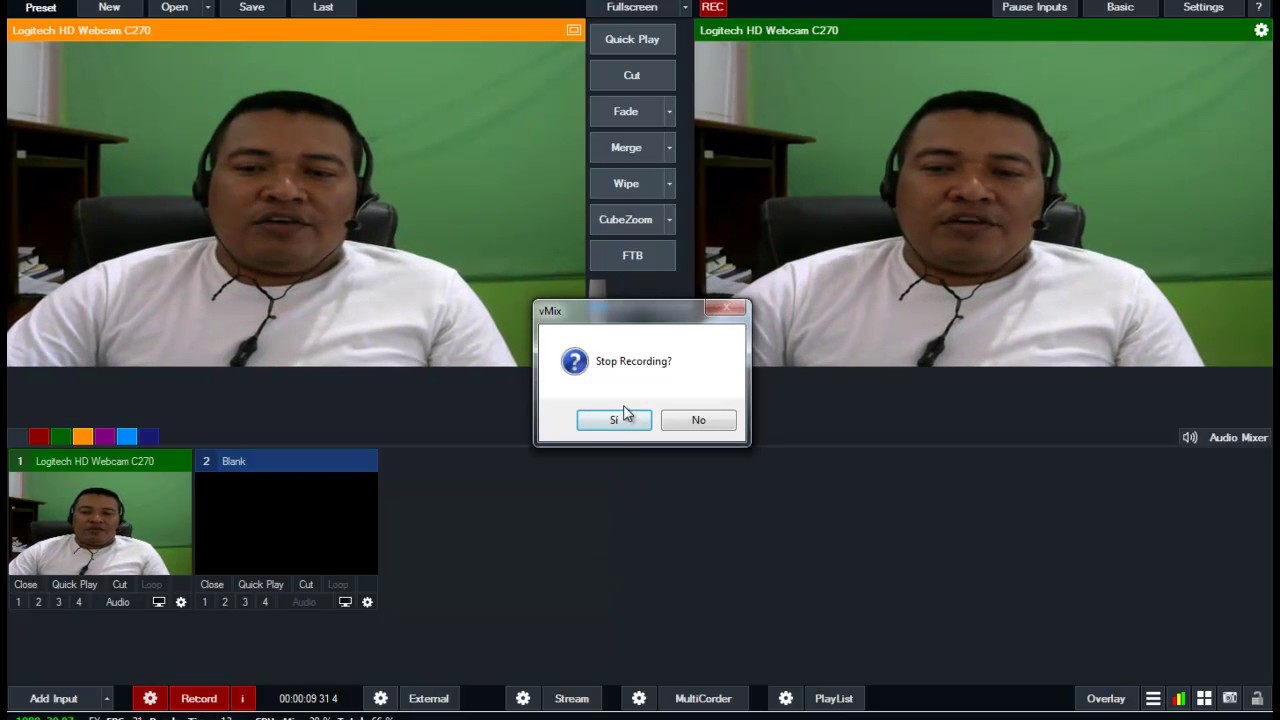Take a snapshot with camera icon

coord(1230,698)
